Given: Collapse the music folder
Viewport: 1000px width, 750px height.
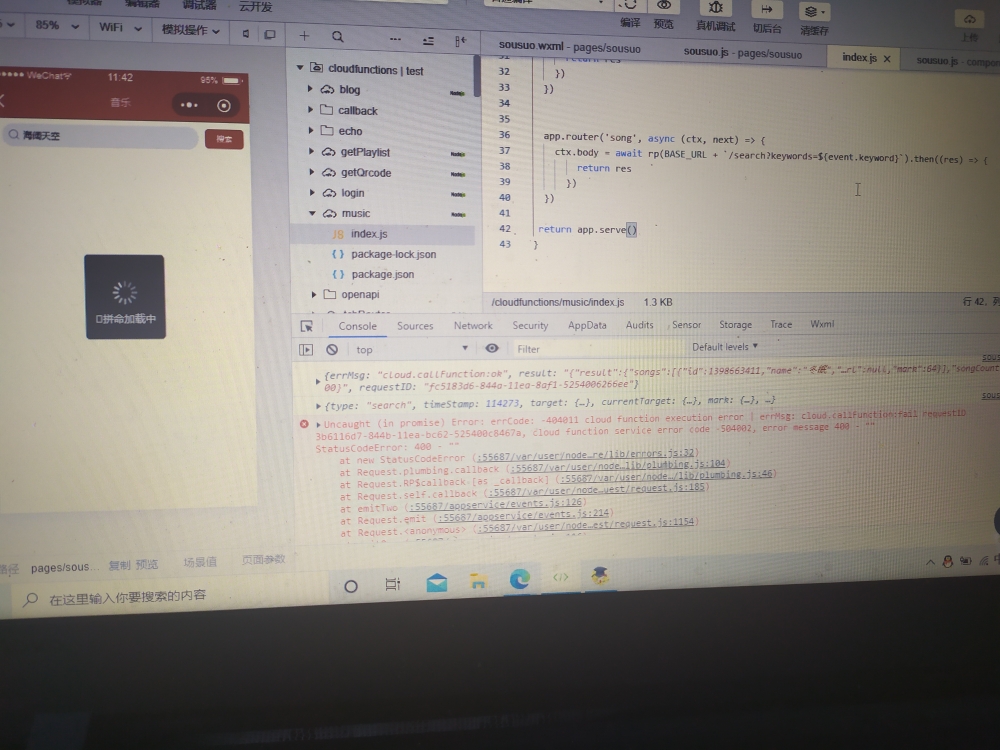Looking at the screenshot, I should coord(312,213).
